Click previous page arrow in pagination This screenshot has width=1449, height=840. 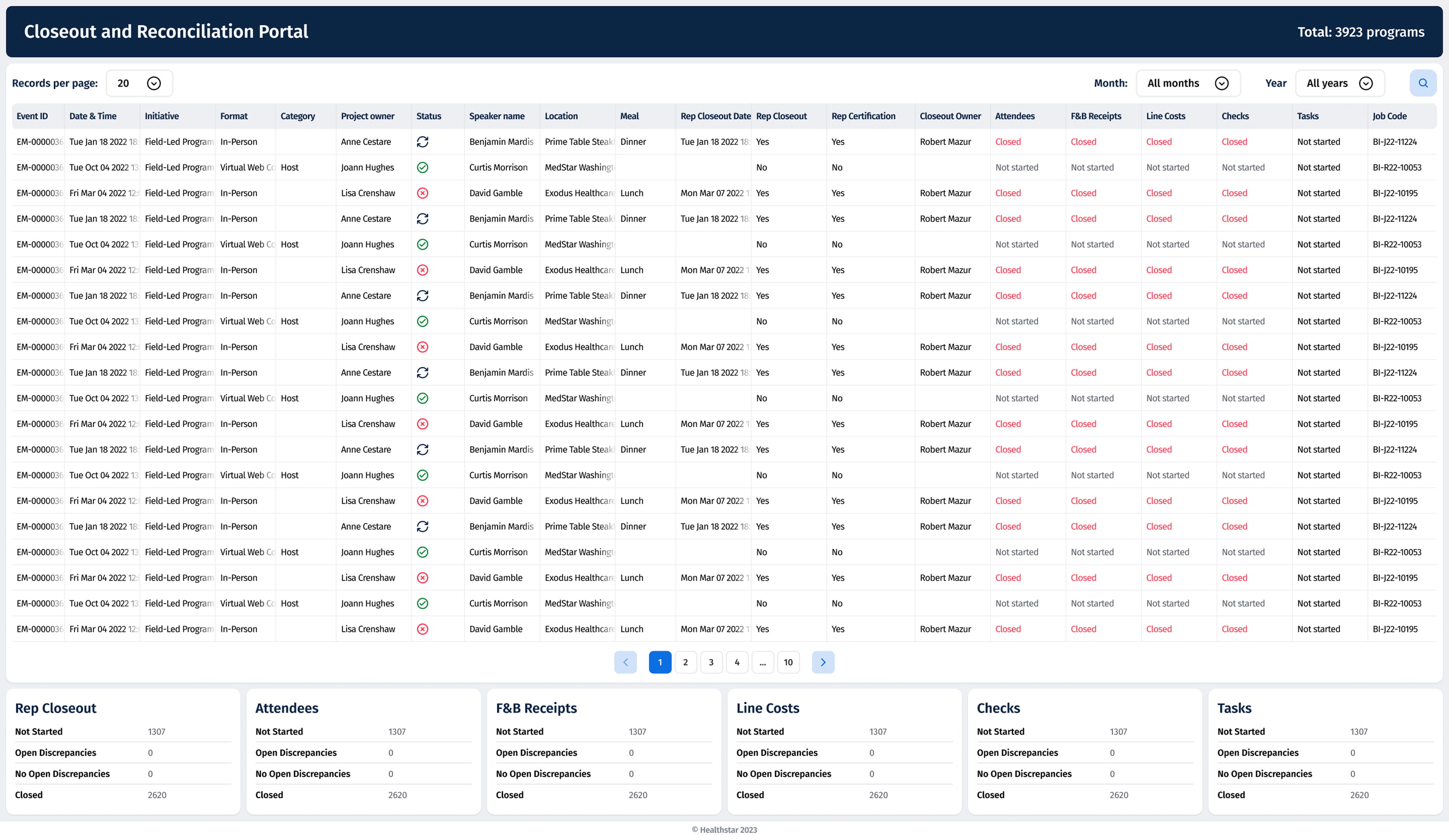pos(625,663)
